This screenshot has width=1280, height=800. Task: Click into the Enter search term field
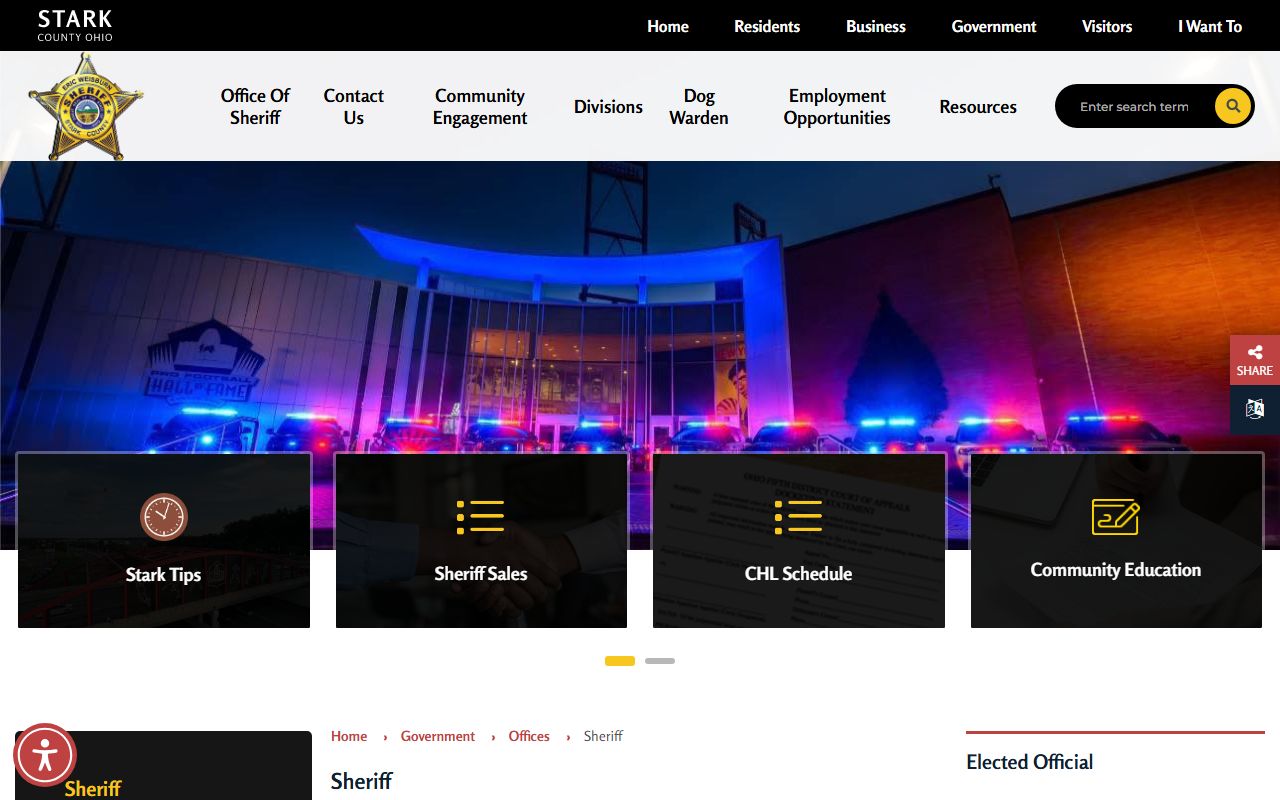coord(1135,107)
